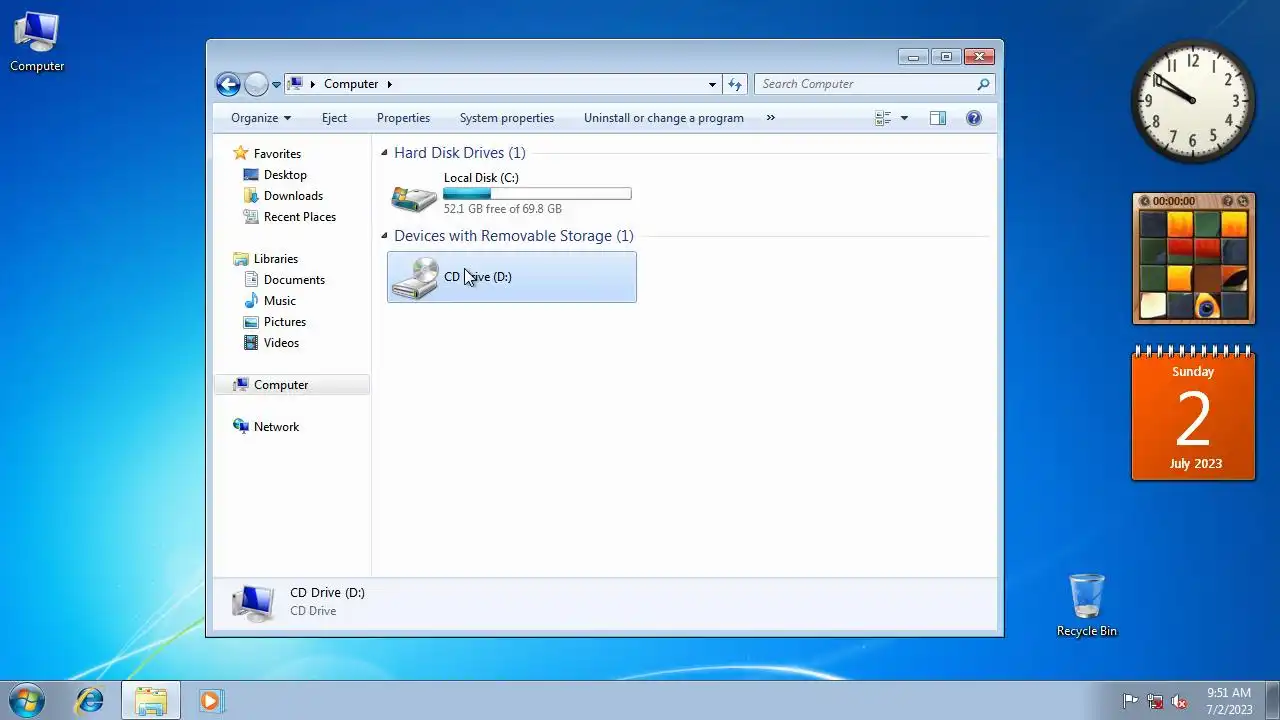
Task: Open the Windows Start menu
Action: coord(27,701)
